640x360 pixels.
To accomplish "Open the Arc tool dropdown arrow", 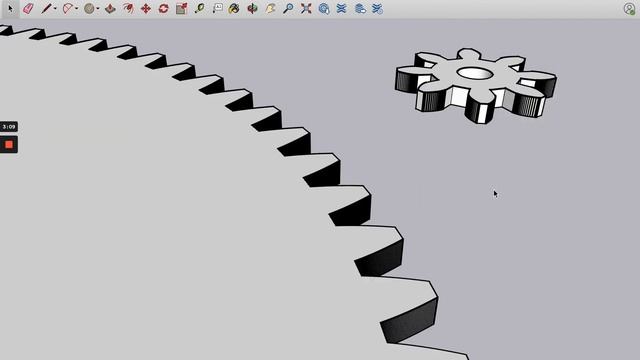I will (77, 9).
